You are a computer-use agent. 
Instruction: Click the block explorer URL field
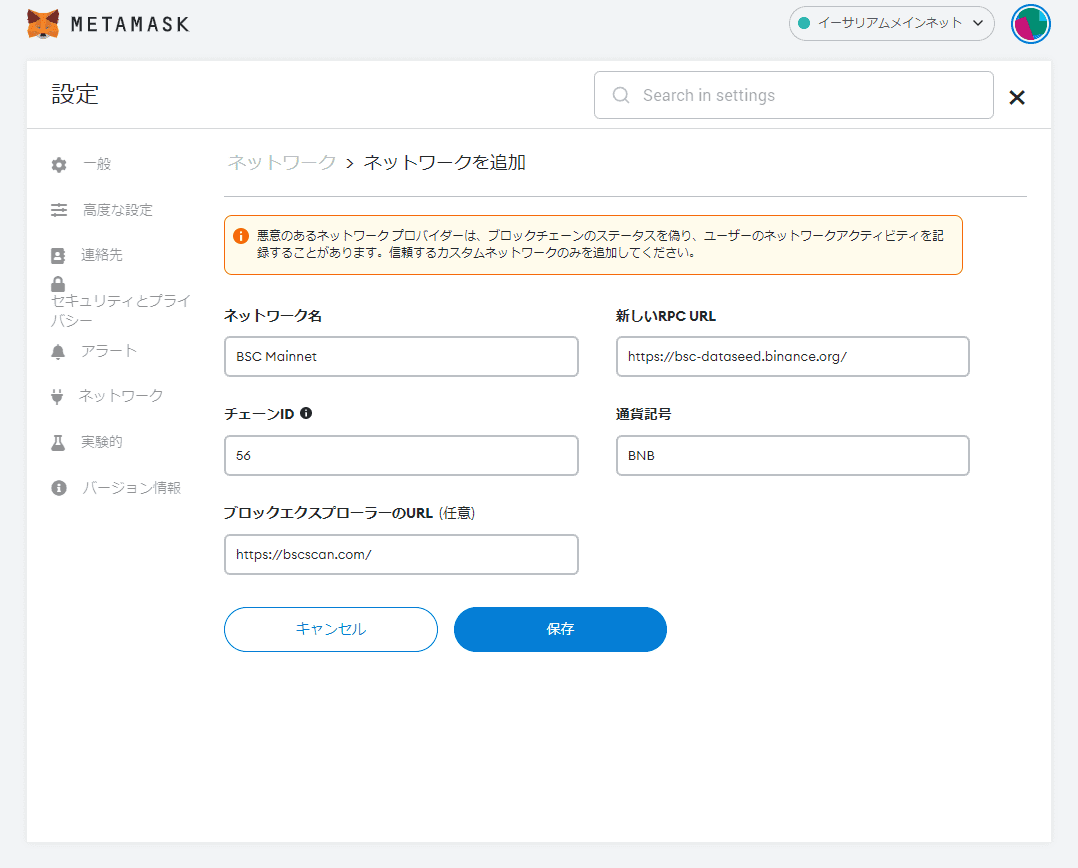pos(401,555)
